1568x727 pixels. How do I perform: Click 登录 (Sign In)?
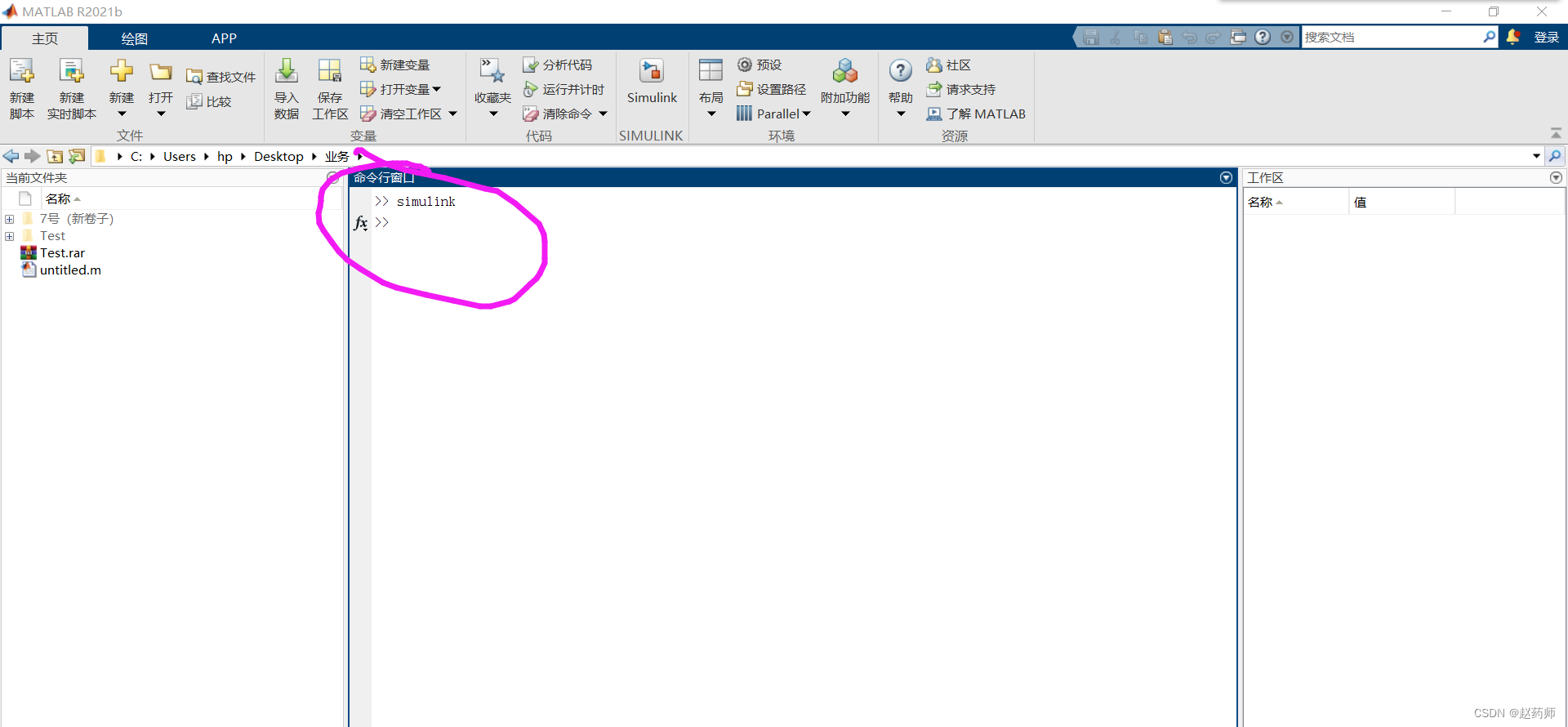[x=1546, y=37]
